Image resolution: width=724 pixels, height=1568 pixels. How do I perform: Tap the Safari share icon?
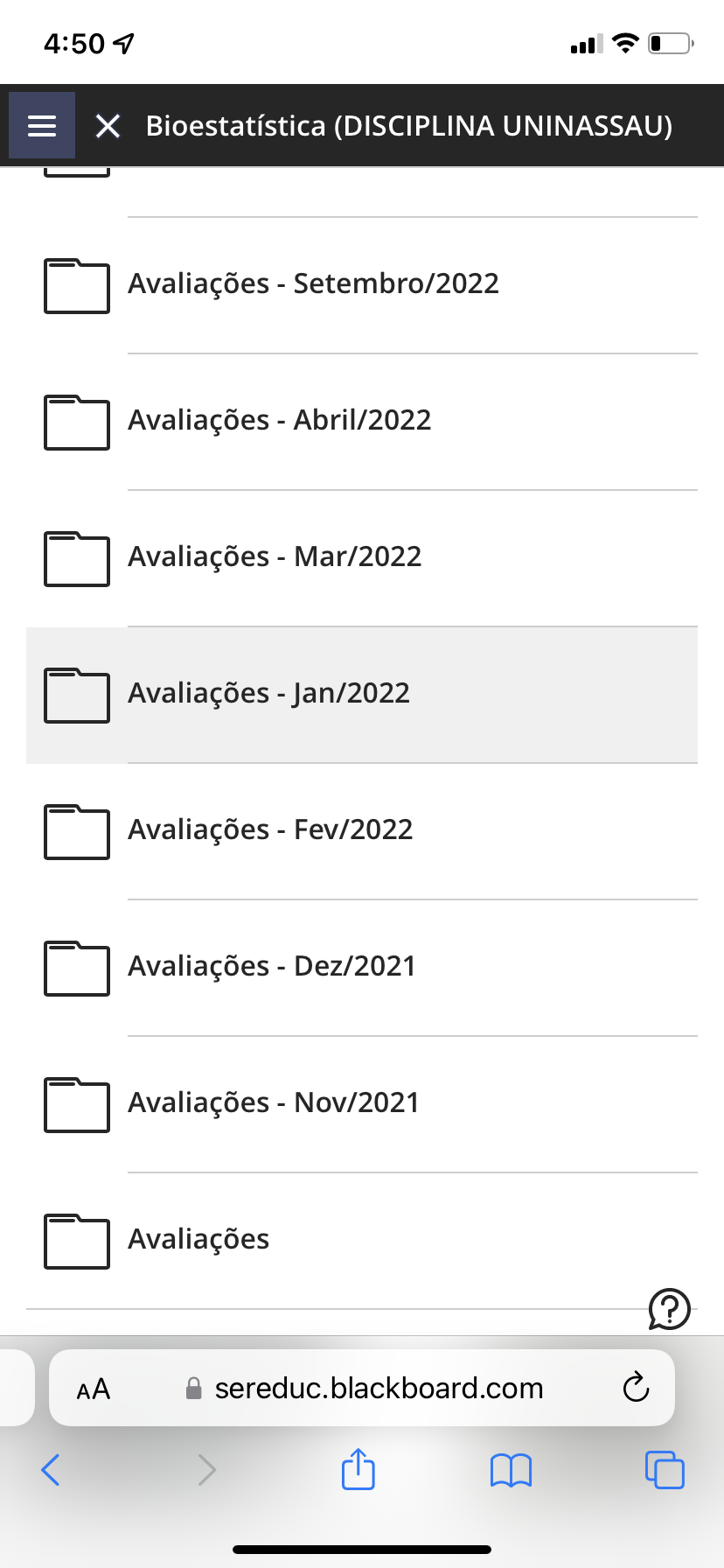point(358,1469)
